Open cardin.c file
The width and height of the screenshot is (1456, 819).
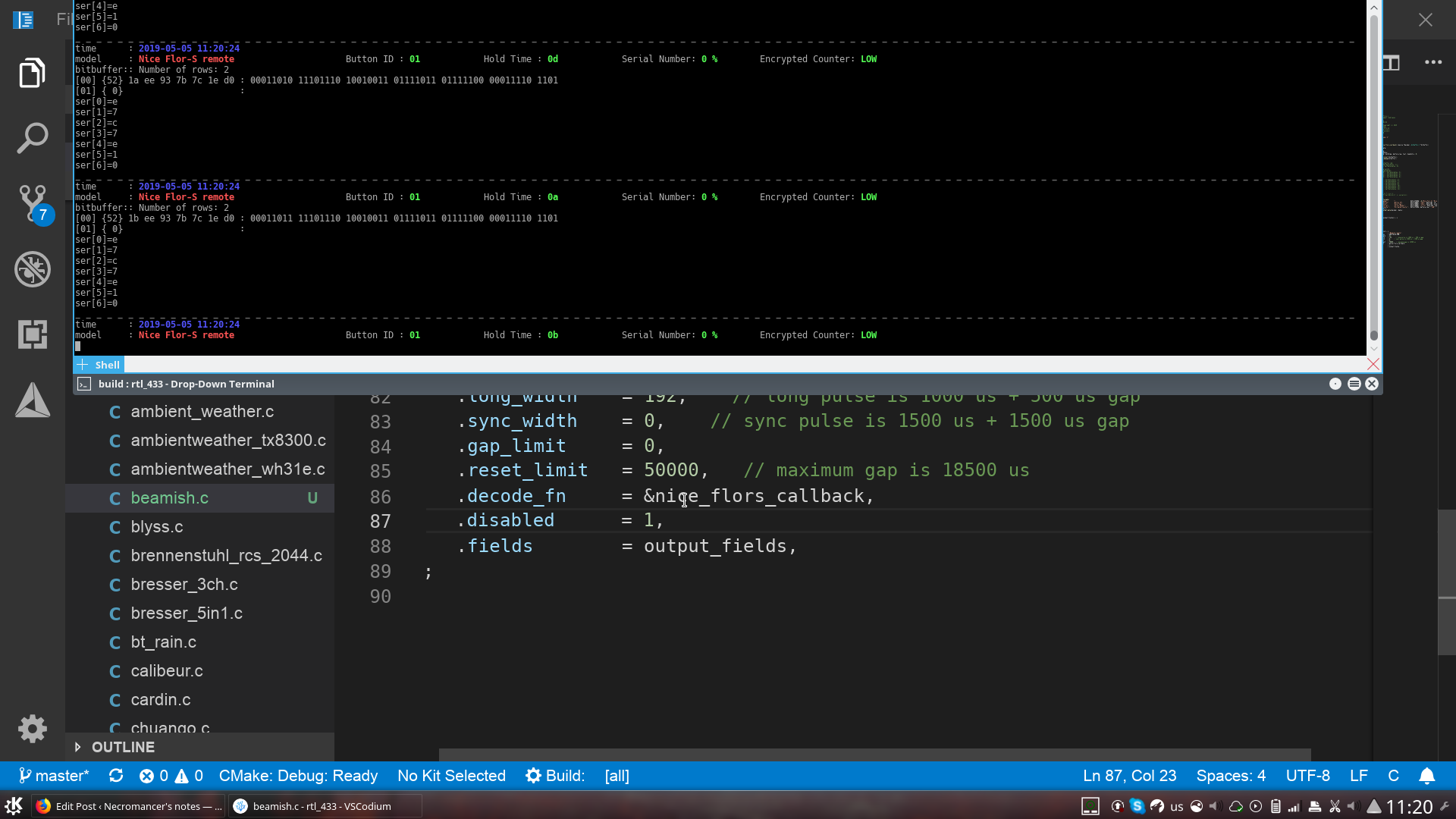(x=200, y=700)
